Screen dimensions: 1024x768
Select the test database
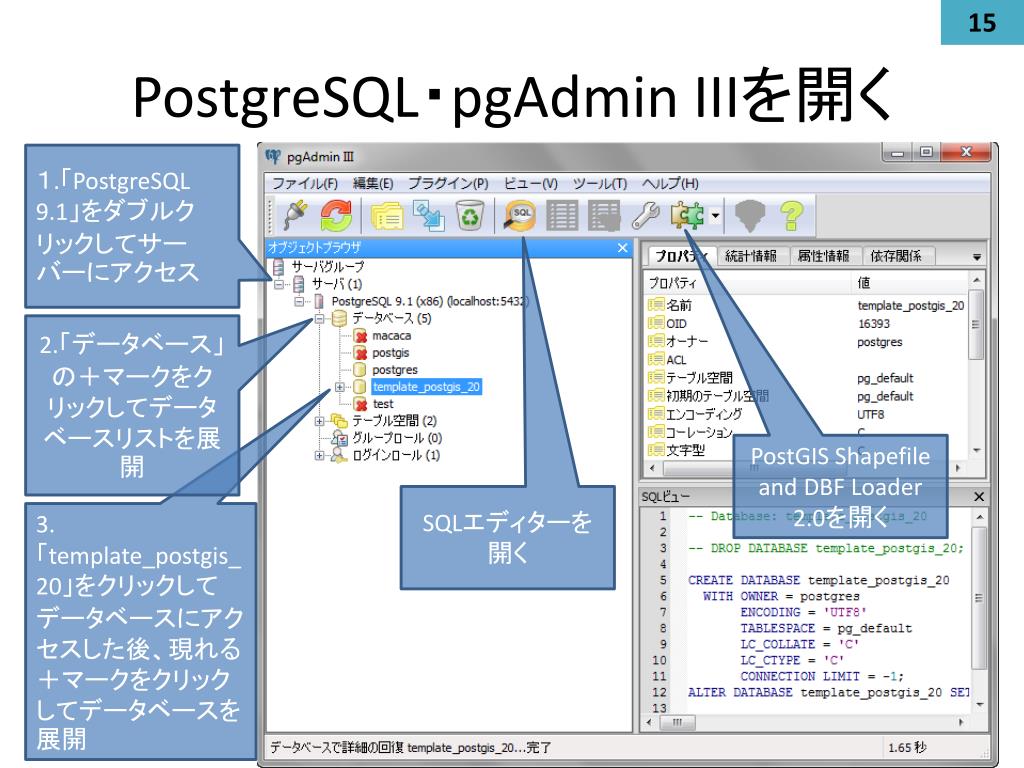(383, 404)
